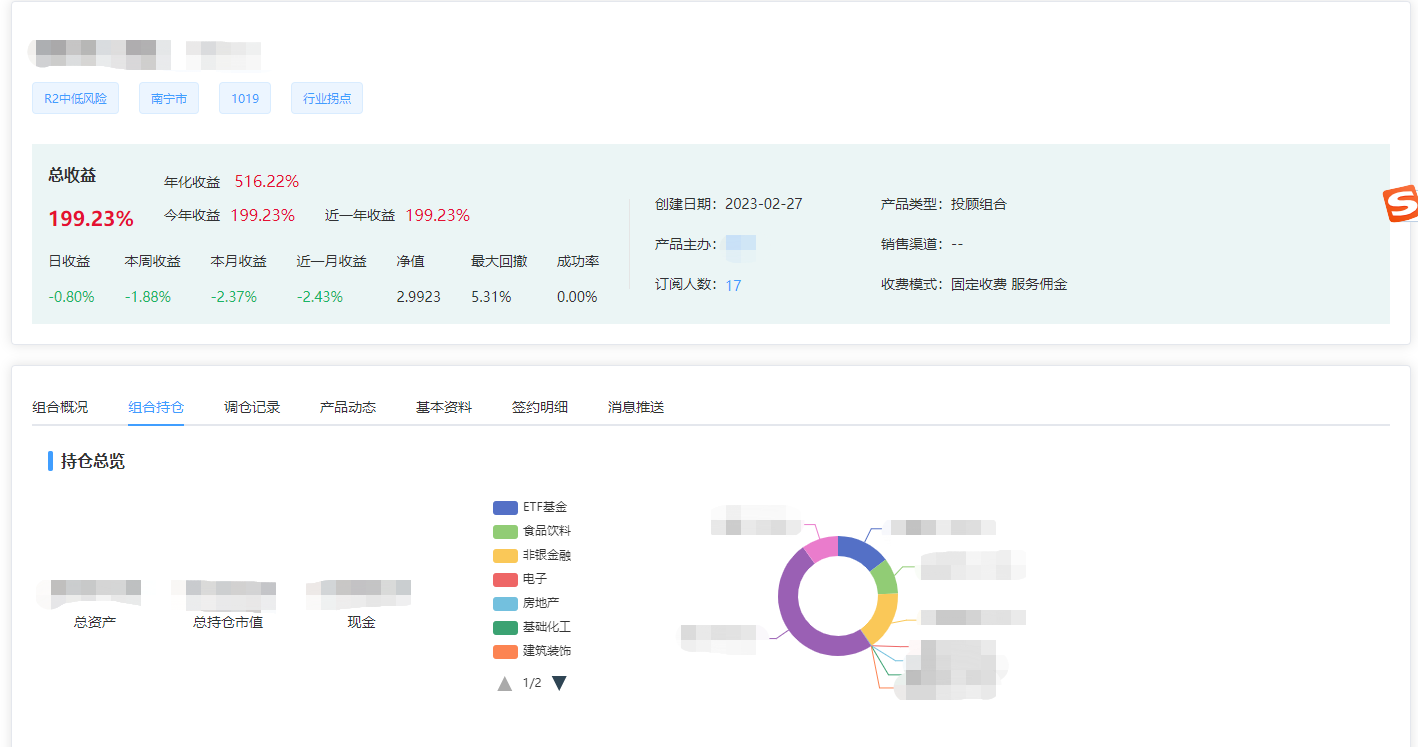
Task: Click total return value 199.23% in bold
Action: (x=91, y=219)
